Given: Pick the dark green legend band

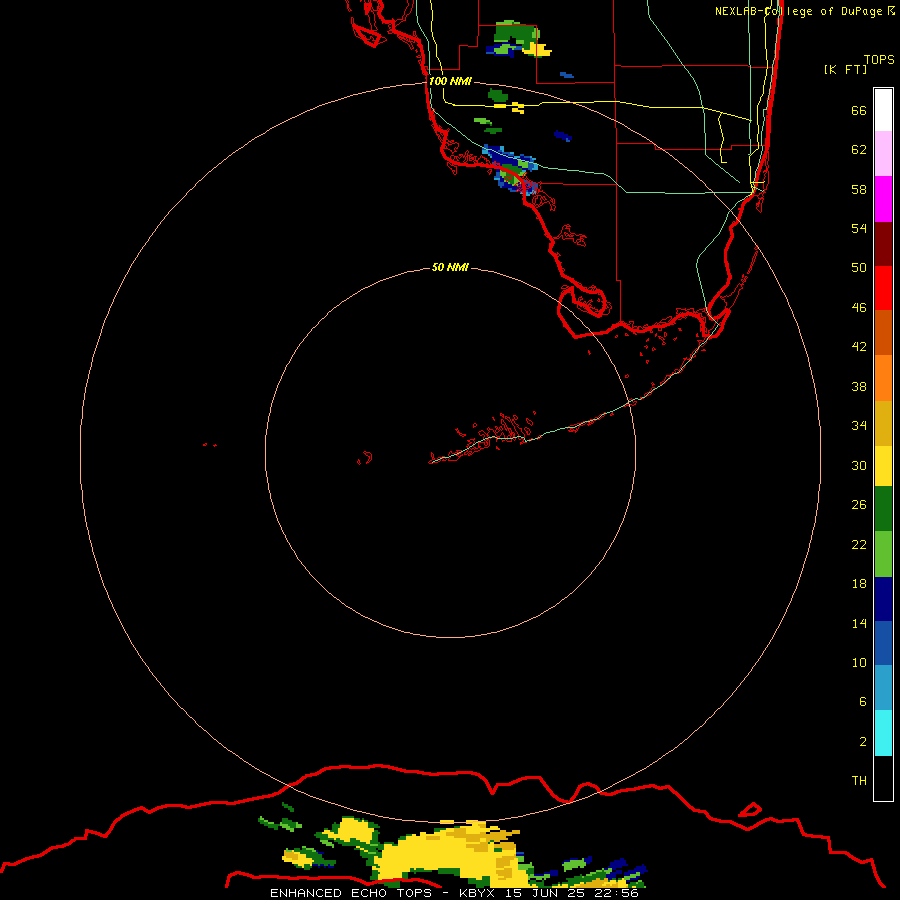Looking at the screenshot, I should click(x=883, y=509).
